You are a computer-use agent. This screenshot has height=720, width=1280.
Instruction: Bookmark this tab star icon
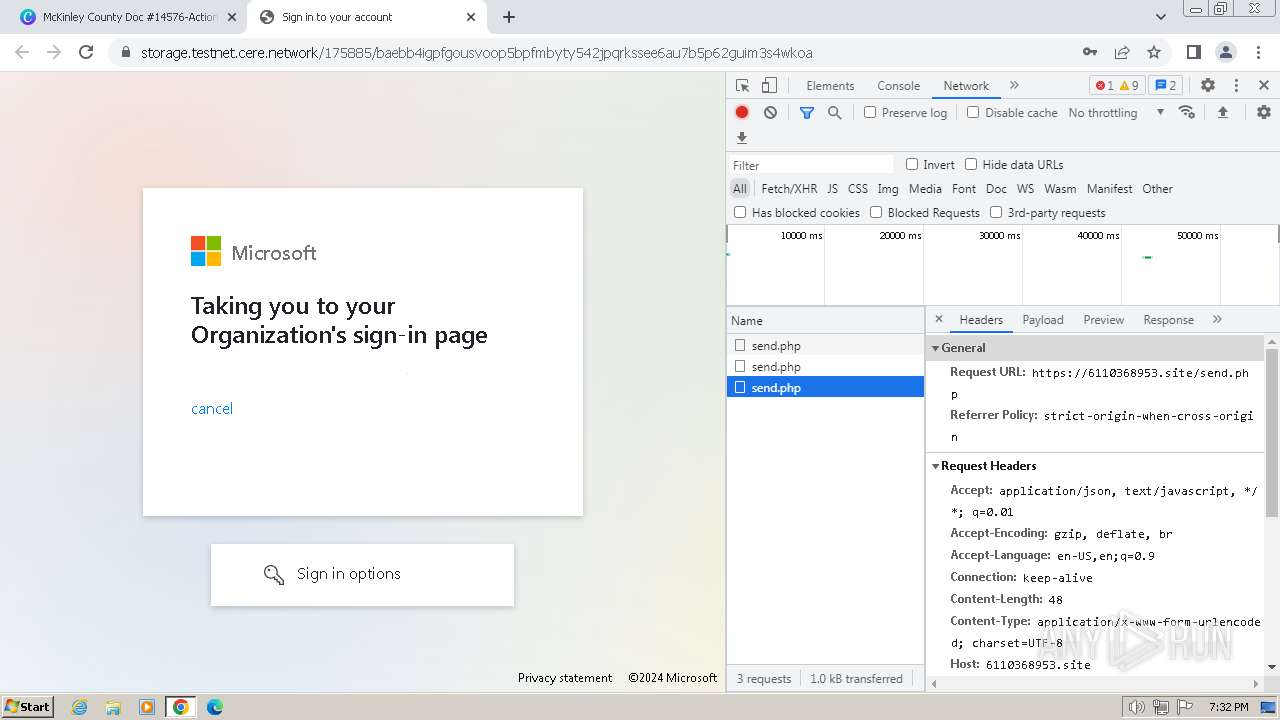point(1154,53)
